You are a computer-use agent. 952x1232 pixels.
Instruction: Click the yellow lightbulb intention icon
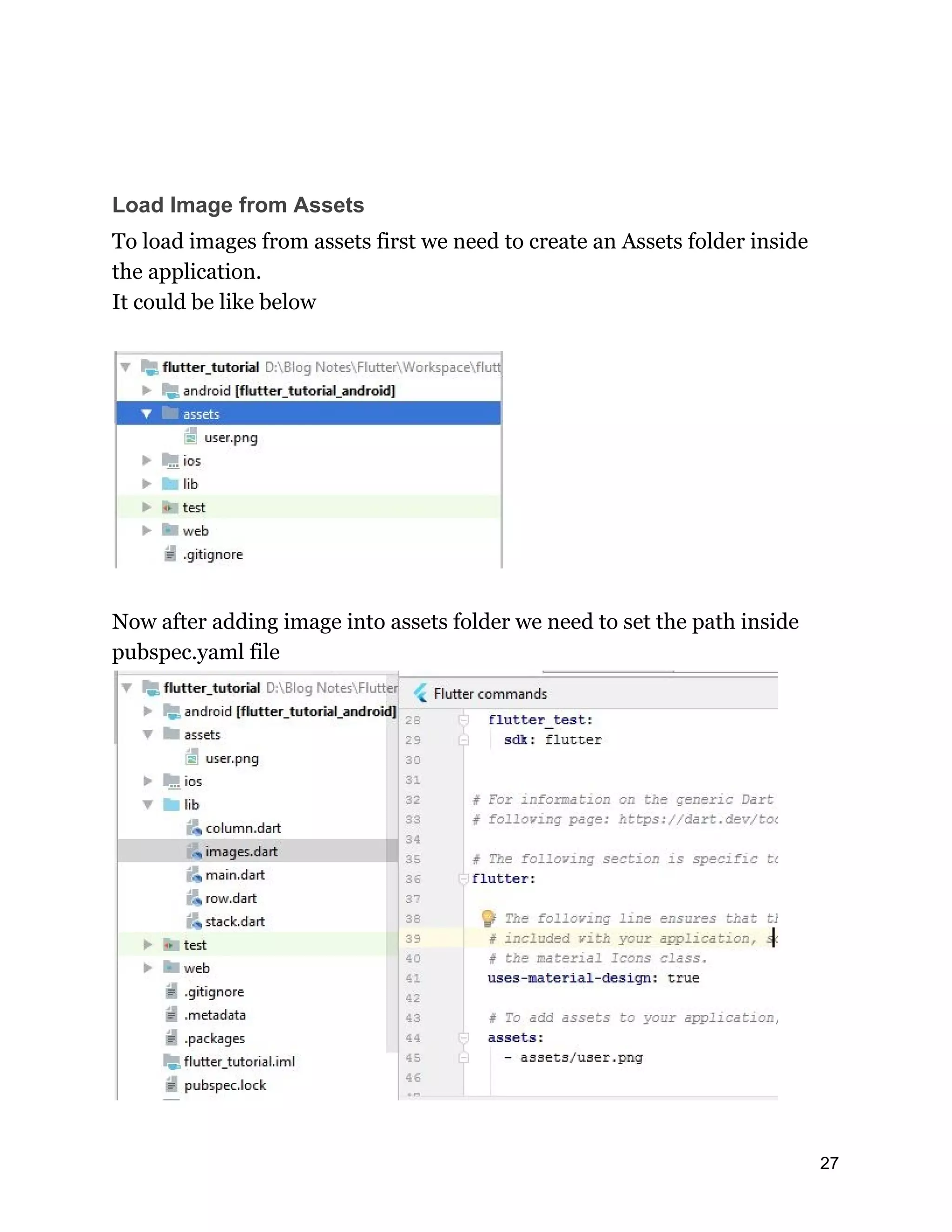pyautogui.click(x=488, y=918)
